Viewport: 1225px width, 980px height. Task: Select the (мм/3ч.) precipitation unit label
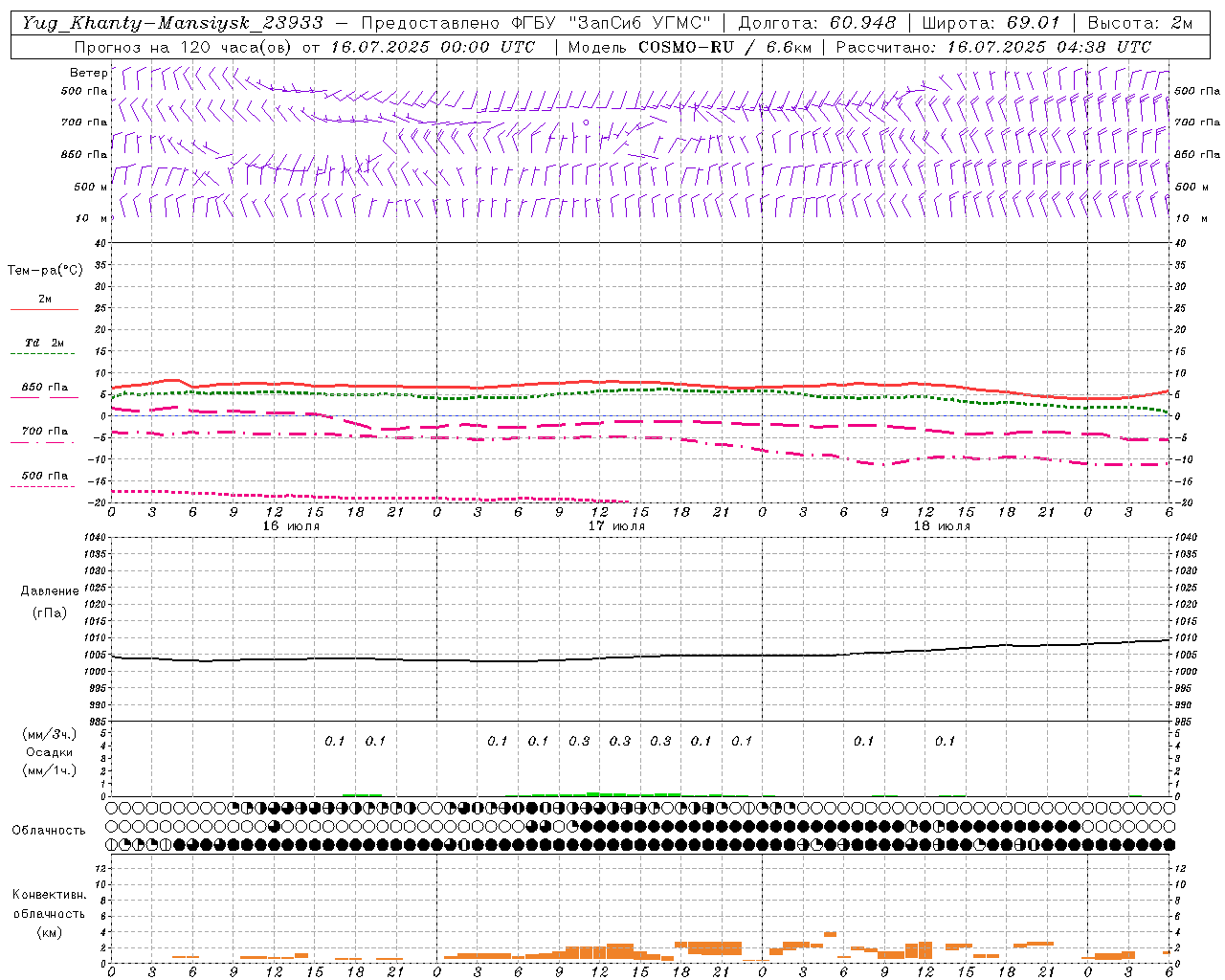49,734
